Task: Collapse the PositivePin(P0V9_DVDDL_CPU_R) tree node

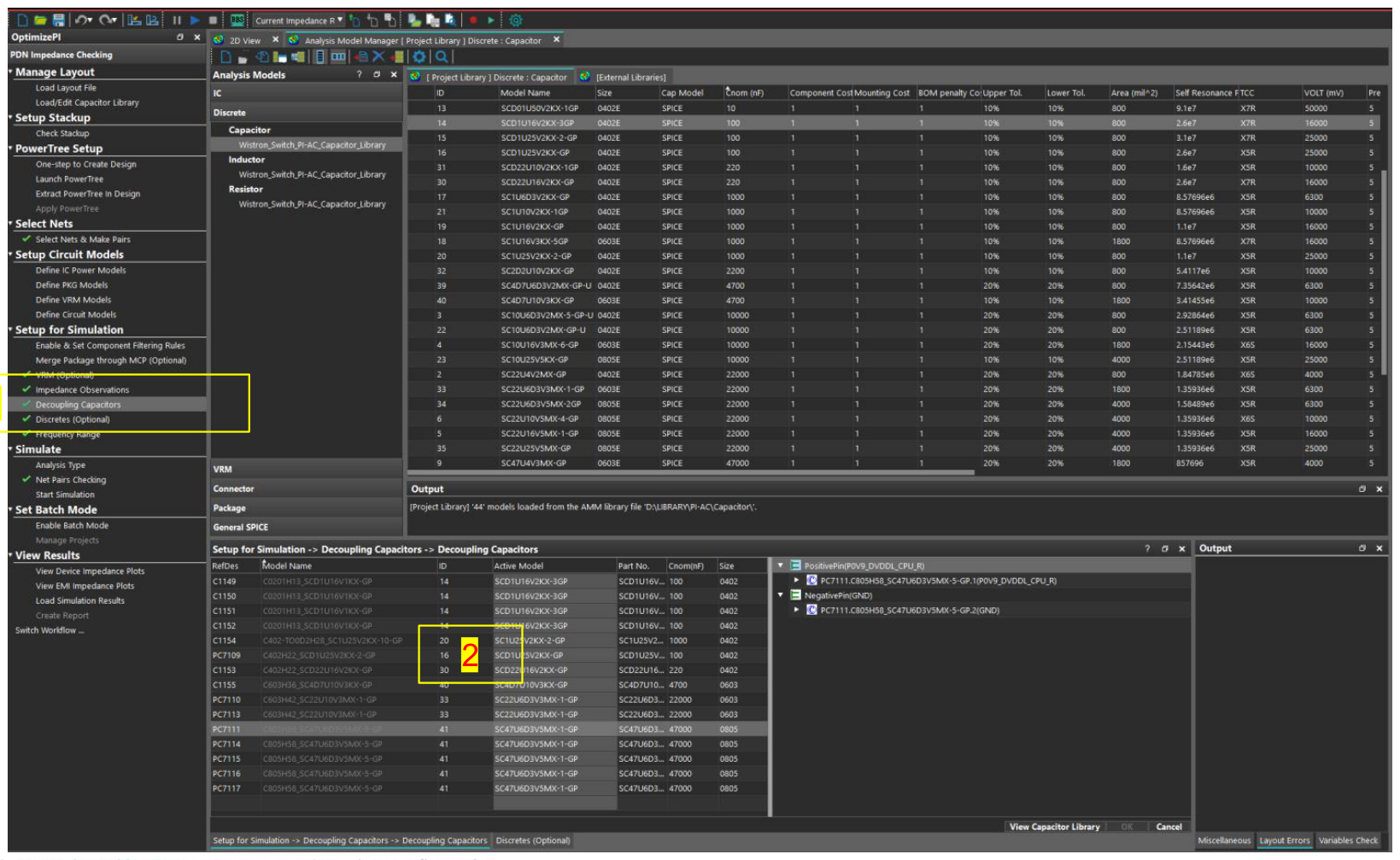Action: [x=781, y=565]
